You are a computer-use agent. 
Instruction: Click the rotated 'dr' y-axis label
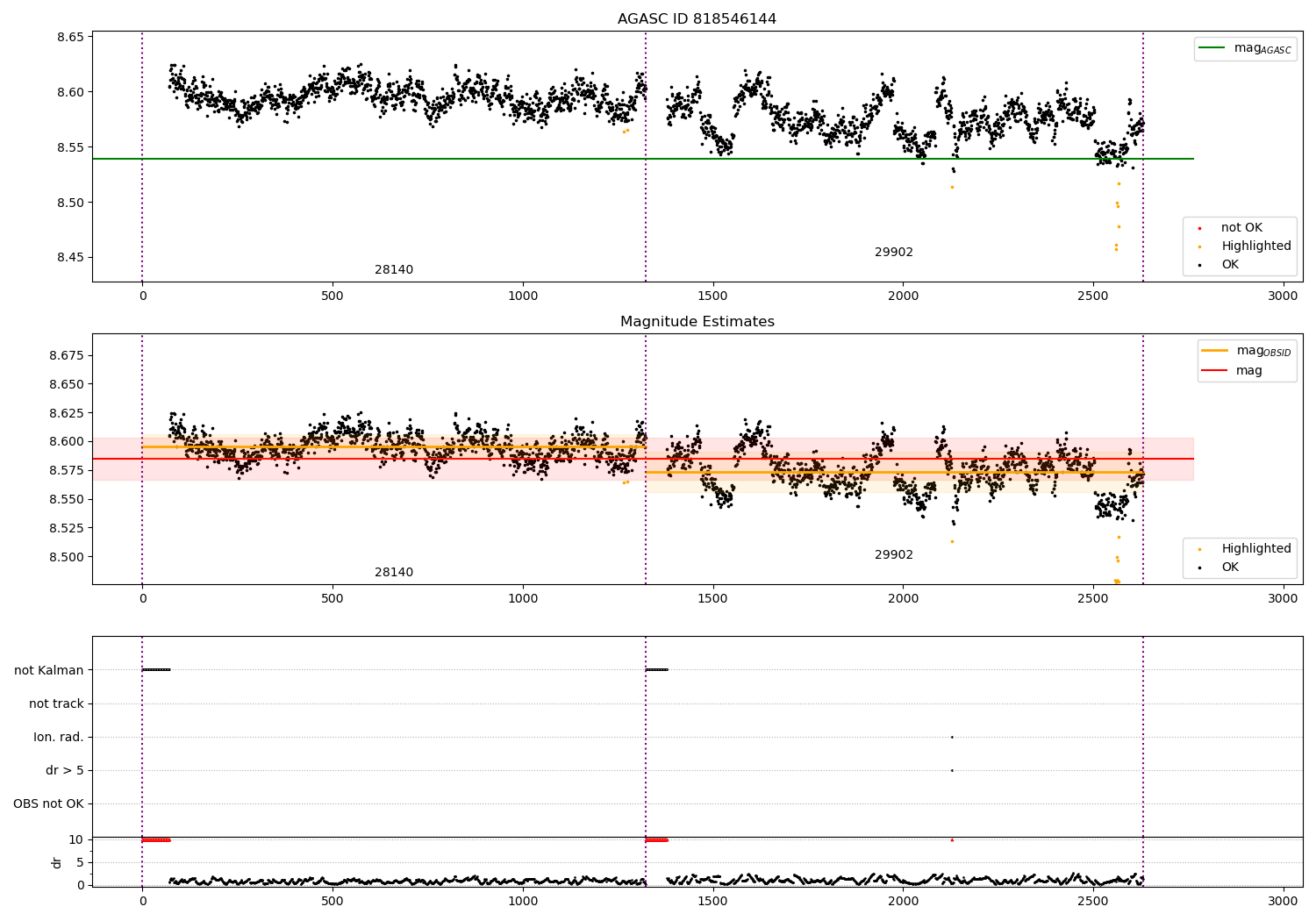pos(57,862)
